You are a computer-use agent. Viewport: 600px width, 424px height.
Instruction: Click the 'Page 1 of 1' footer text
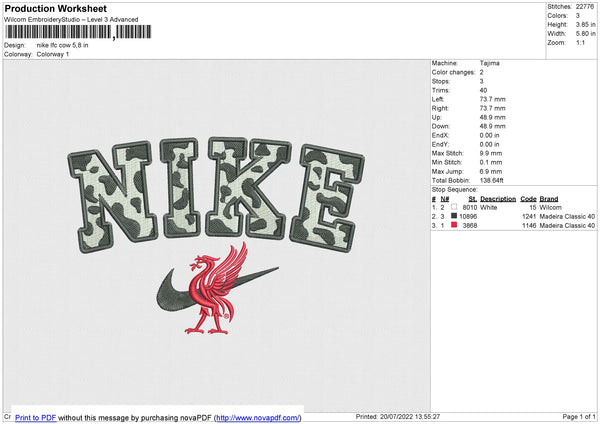coord(579,416)
